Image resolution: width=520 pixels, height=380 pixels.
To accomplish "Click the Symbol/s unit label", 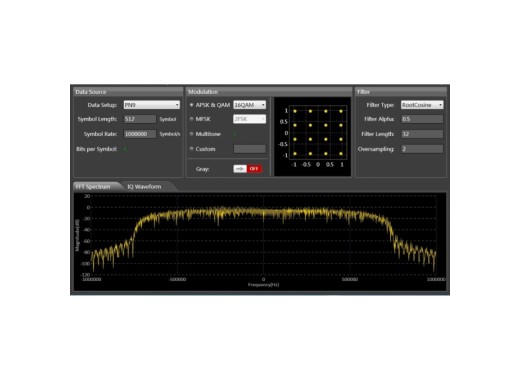I will pos(170,134).
